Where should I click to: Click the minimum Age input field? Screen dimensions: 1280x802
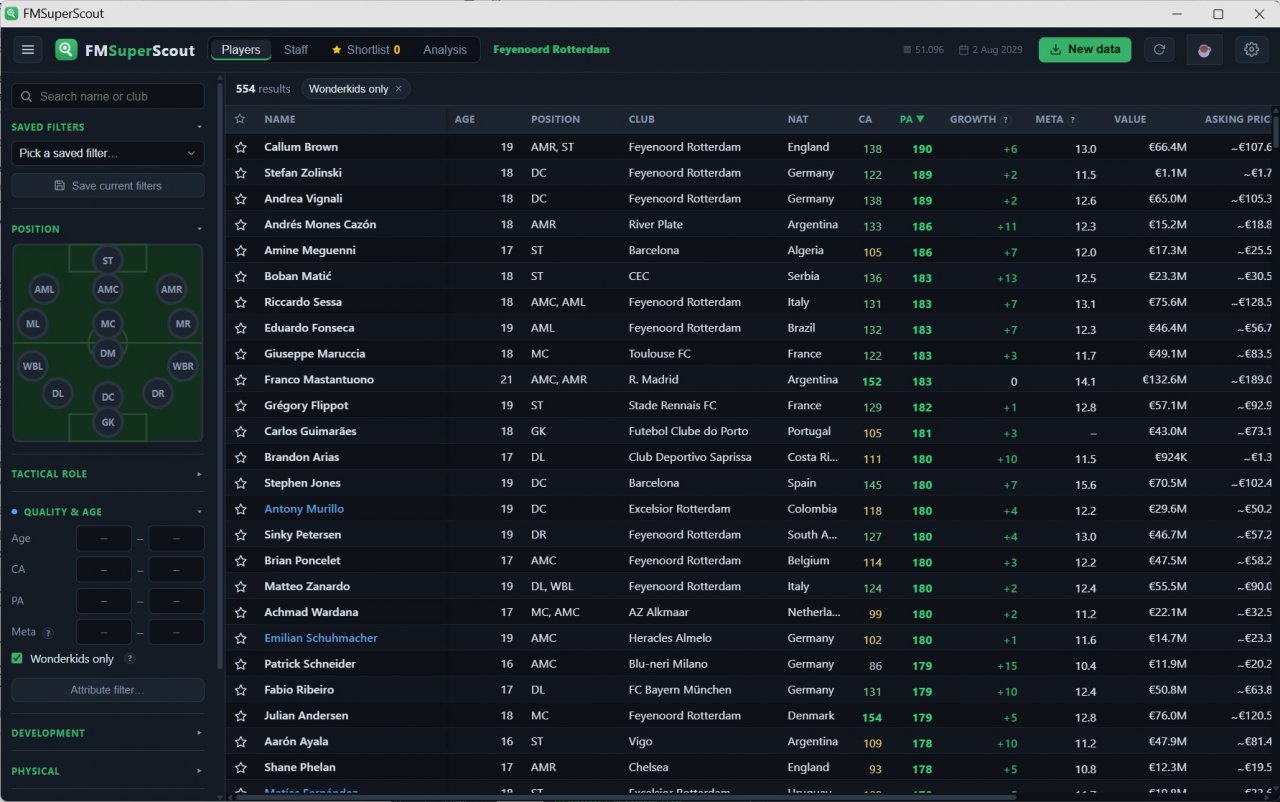pos(104,539)
